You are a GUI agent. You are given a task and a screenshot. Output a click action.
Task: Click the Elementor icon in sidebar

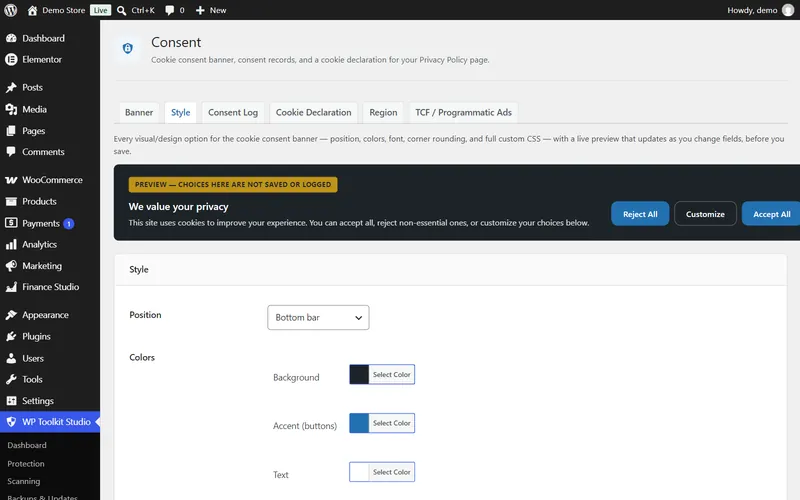11,59
